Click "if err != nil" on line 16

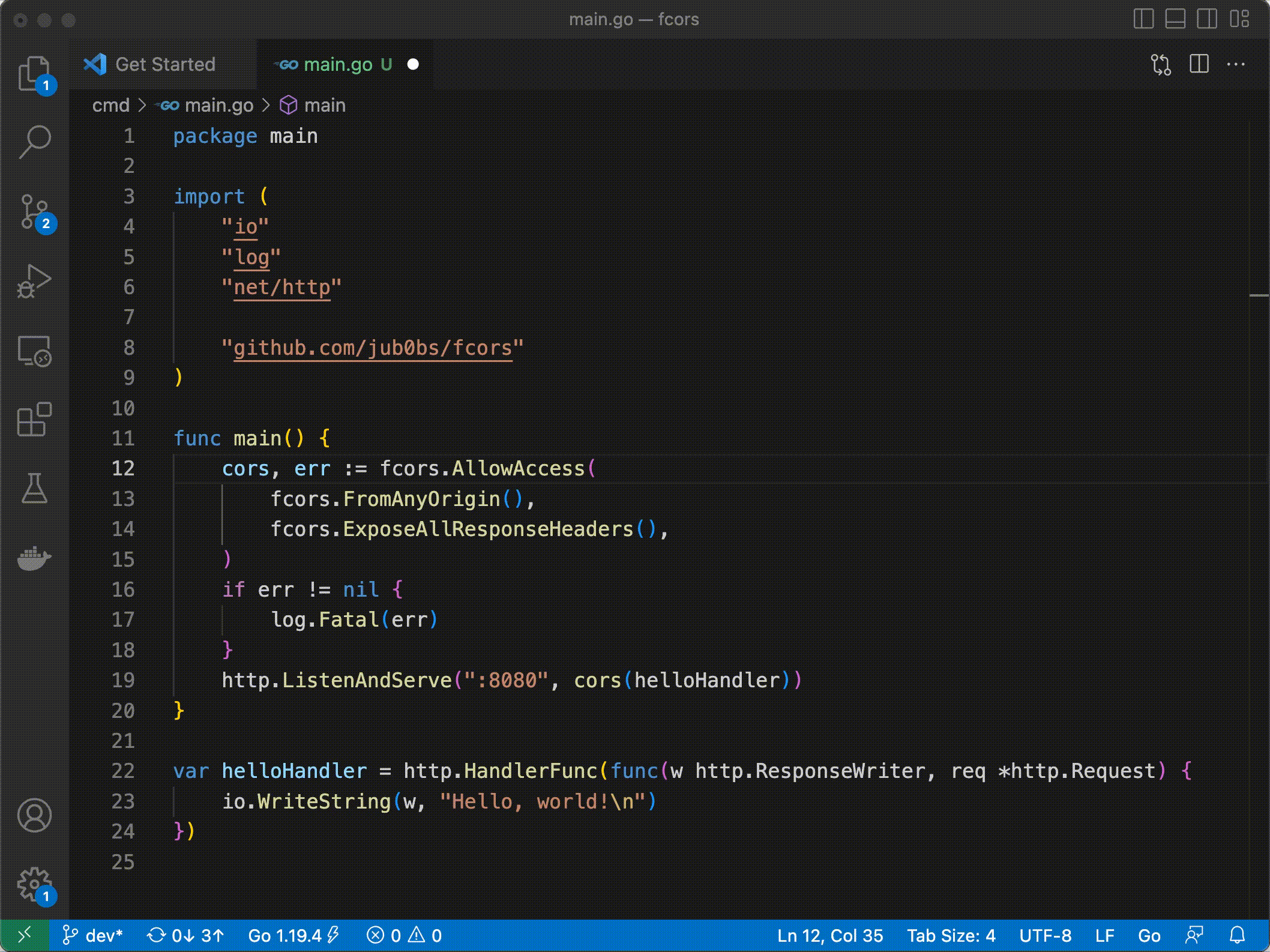click(300, 589)
